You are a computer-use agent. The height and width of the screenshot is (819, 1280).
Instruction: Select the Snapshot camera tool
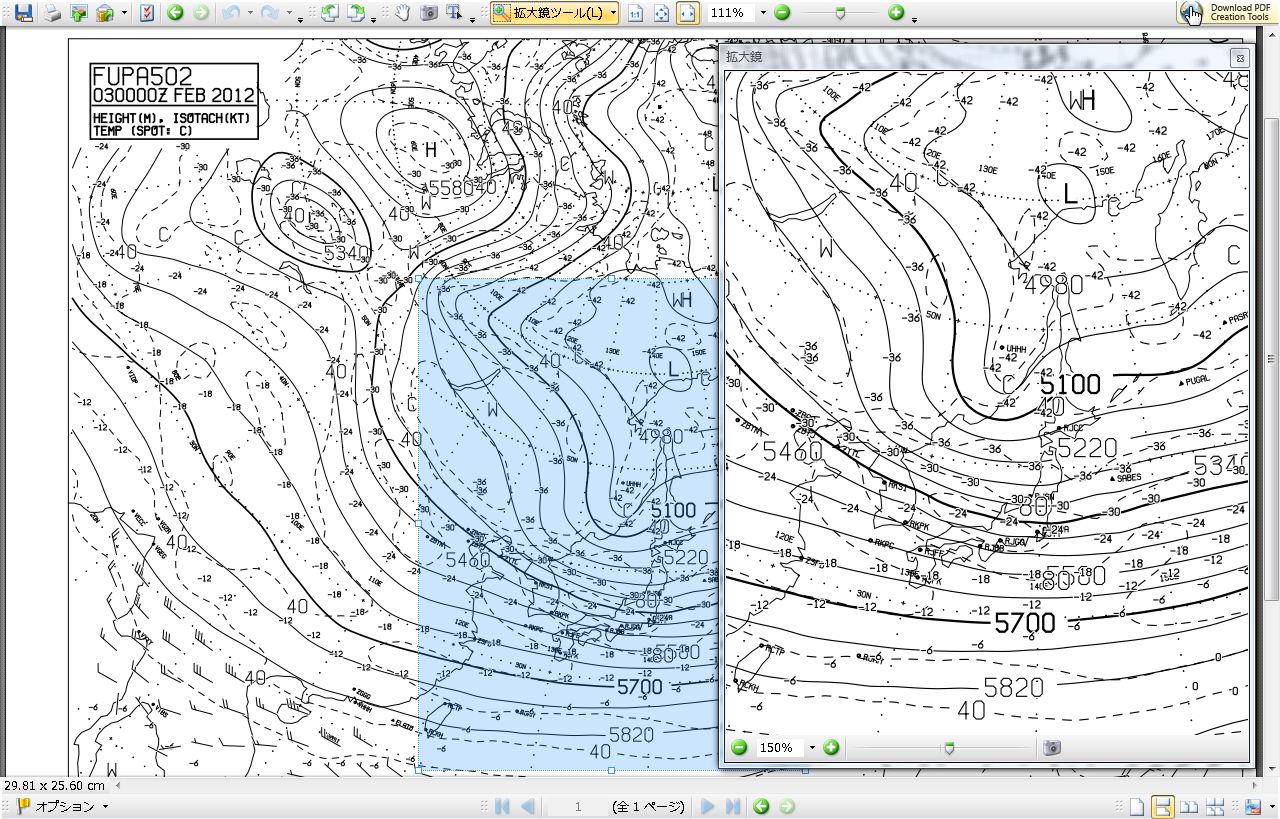[428, 13]
